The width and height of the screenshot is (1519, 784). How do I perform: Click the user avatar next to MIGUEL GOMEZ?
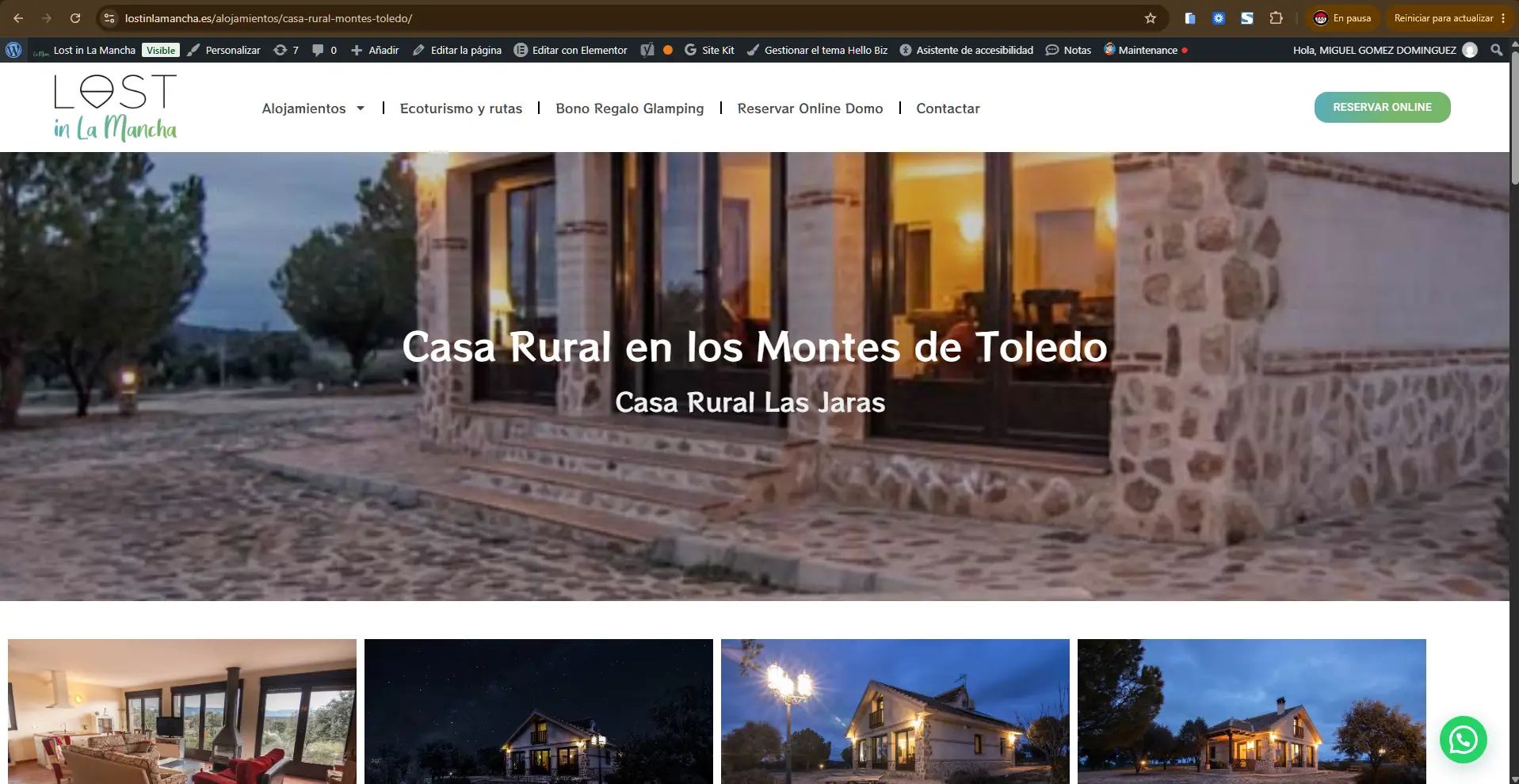(1470, 50)
